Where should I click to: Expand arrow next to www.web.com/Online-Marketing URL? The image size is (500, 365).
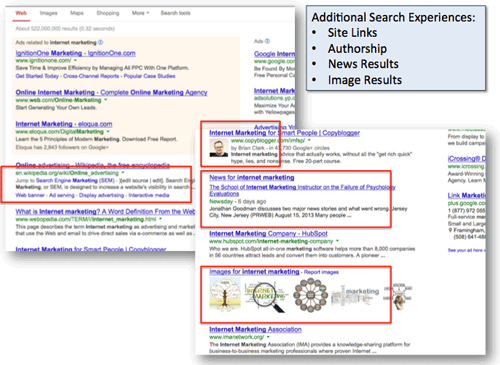point(106,100)
